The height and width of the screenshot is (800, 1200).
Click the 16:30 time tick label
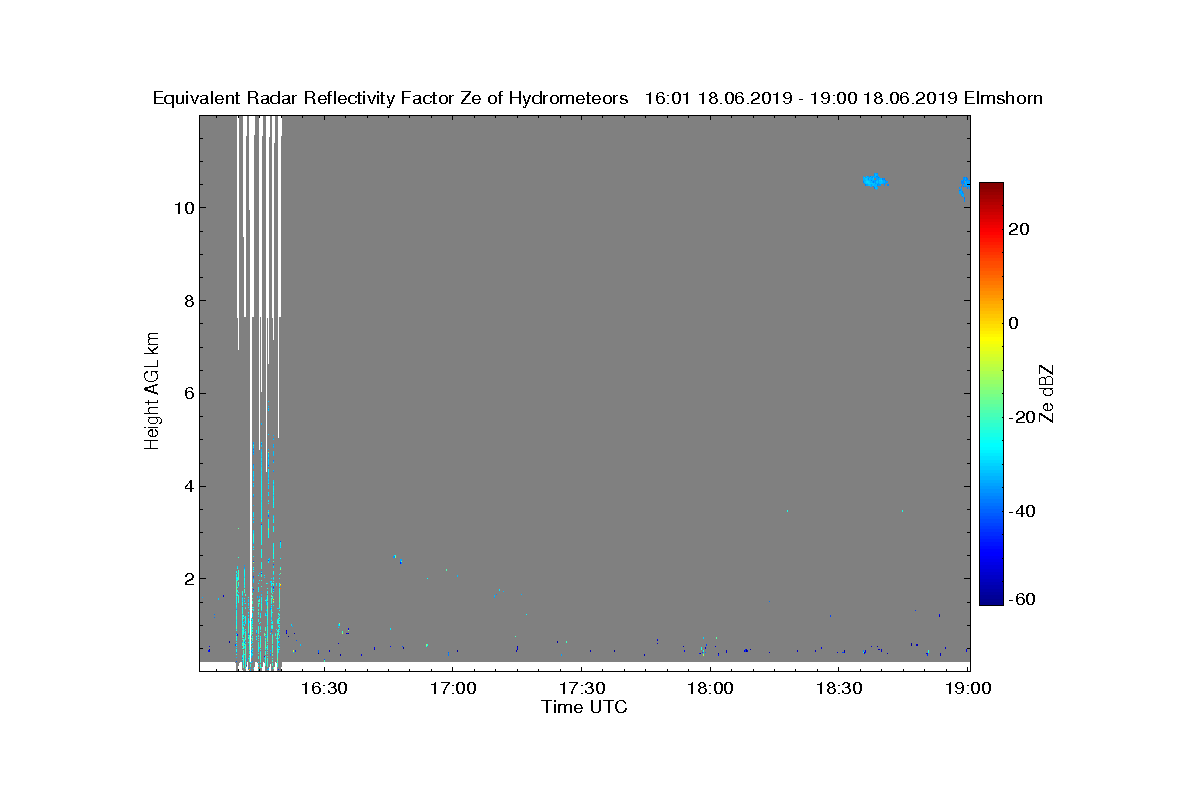pyautogui.click(x=323, y=689)
